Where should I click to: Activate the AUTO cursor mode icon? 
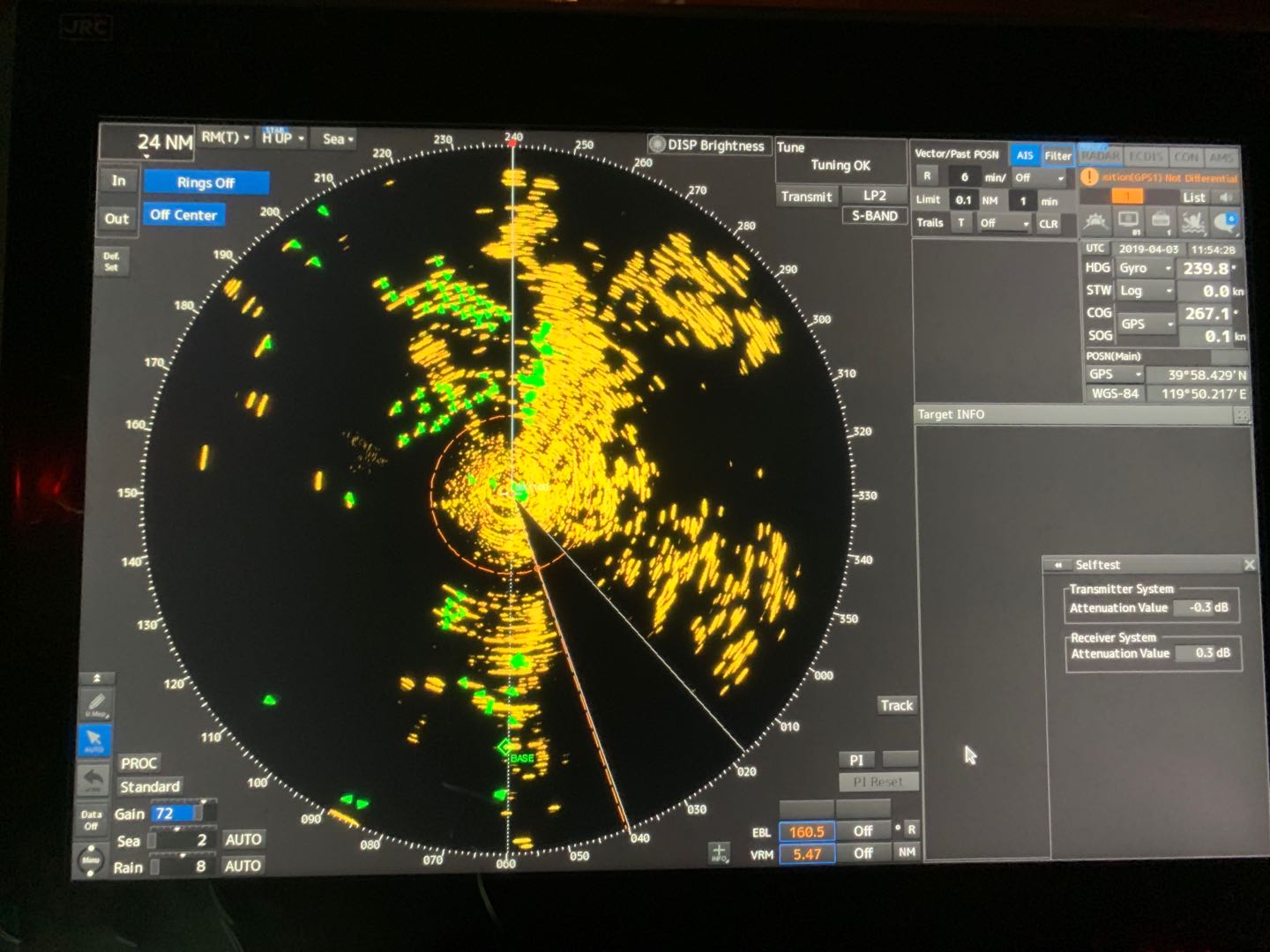coord(93,740)
